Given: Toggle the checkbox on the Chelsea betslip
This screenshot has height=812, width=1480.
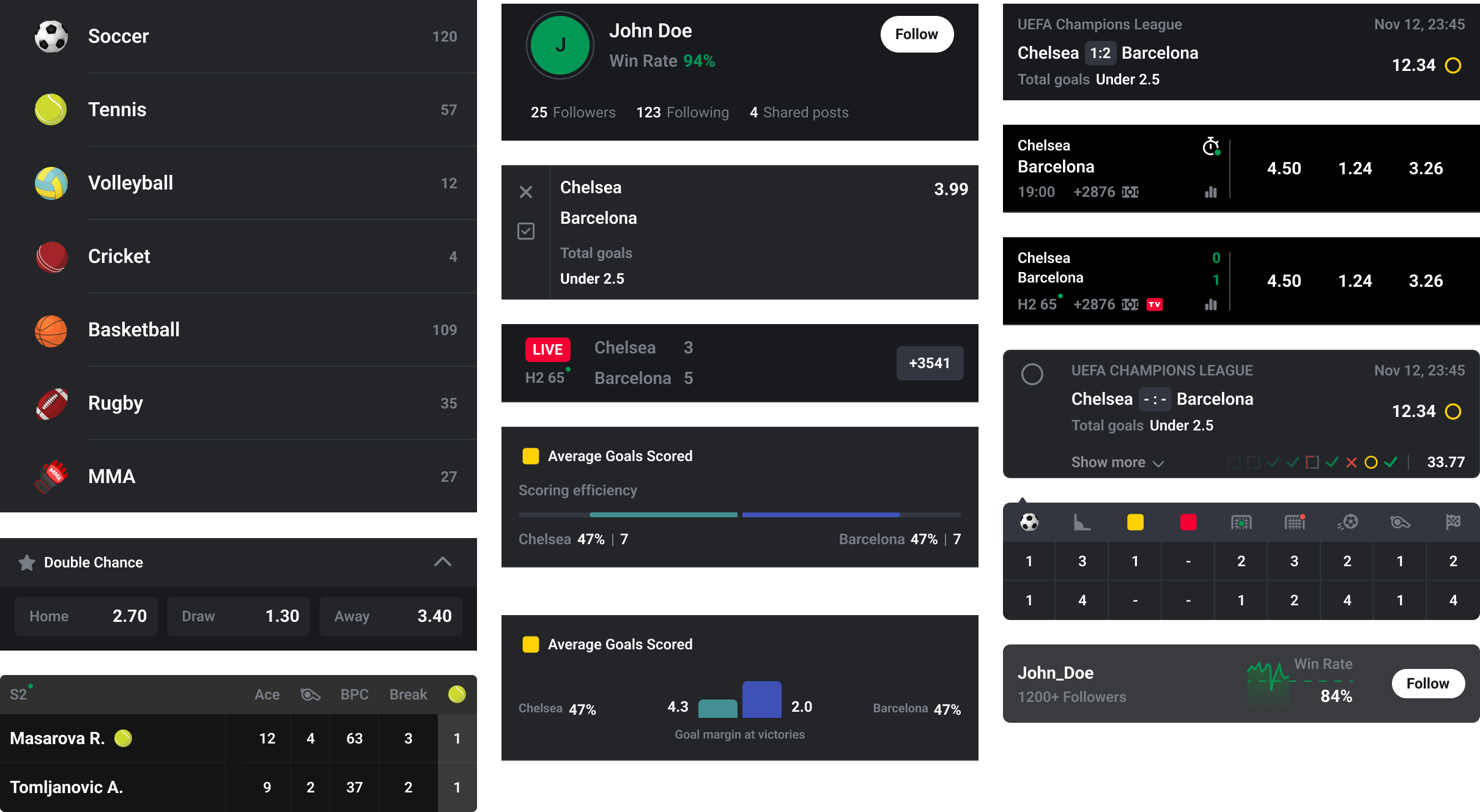Looking at the screenshot, I should [526, 231].
